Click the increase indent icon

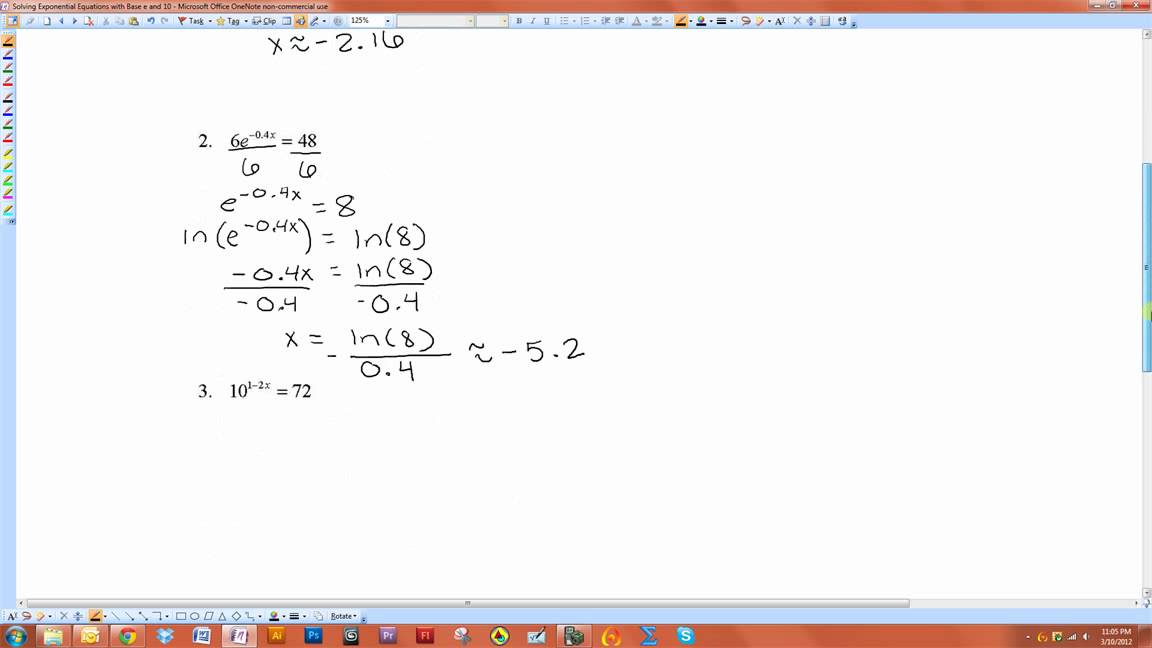click(619, 21)
